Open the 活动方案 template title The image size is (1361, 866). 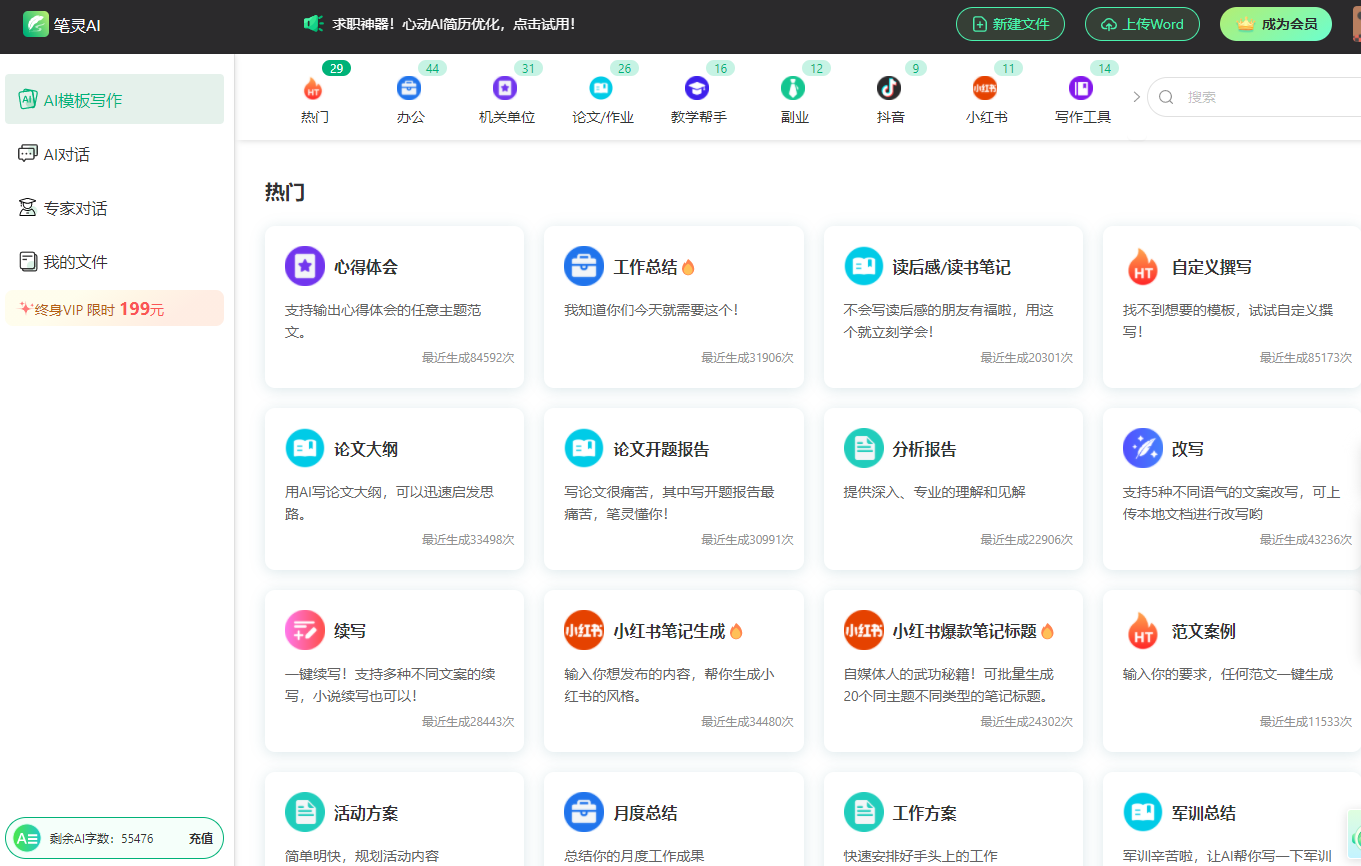tap(366, 813)
